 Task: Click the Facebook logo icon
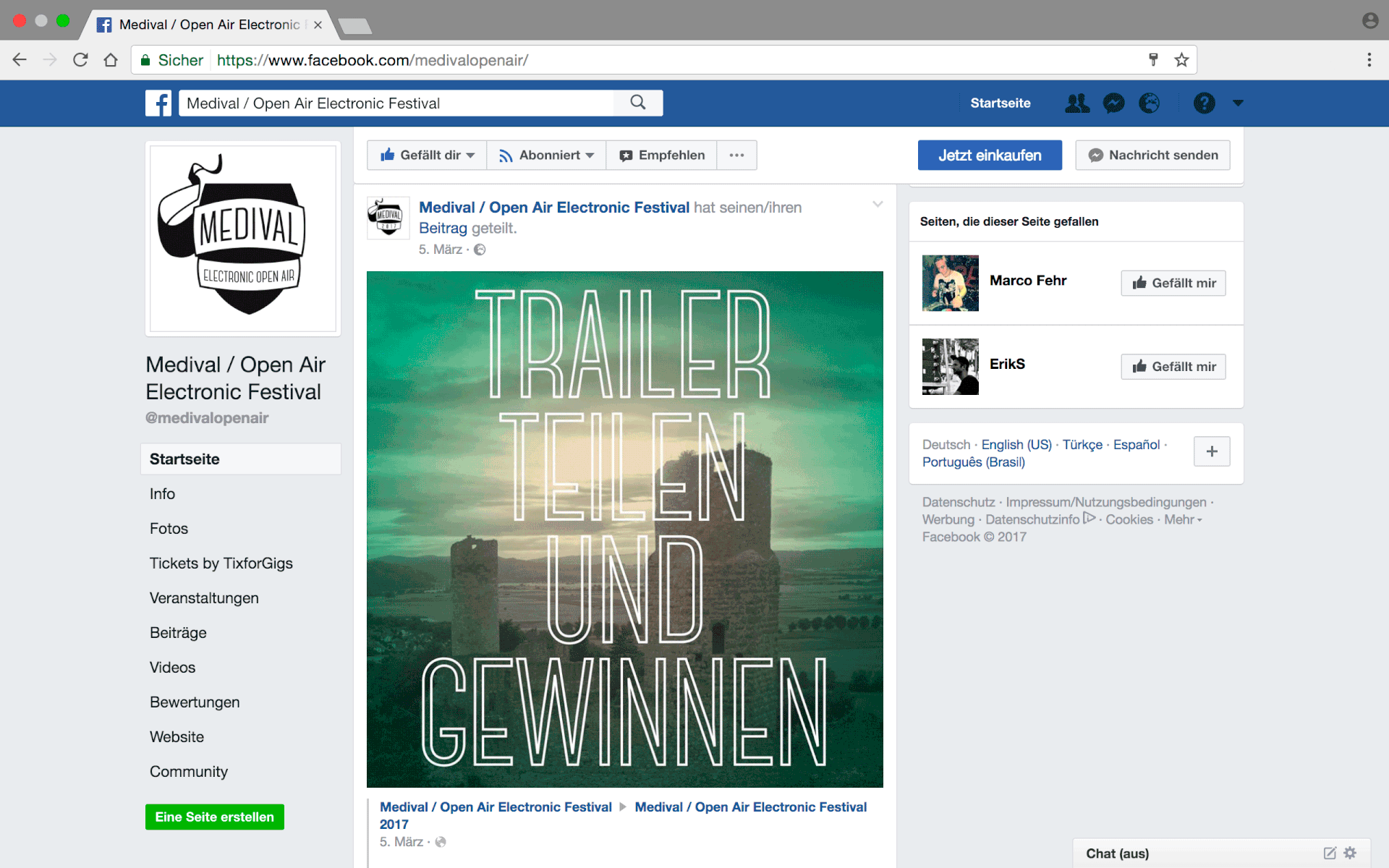tap(158, 103)
